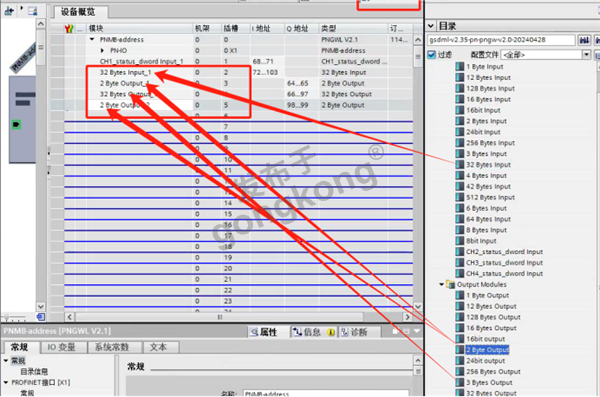Switch to the 设备概览 tab

78,12
